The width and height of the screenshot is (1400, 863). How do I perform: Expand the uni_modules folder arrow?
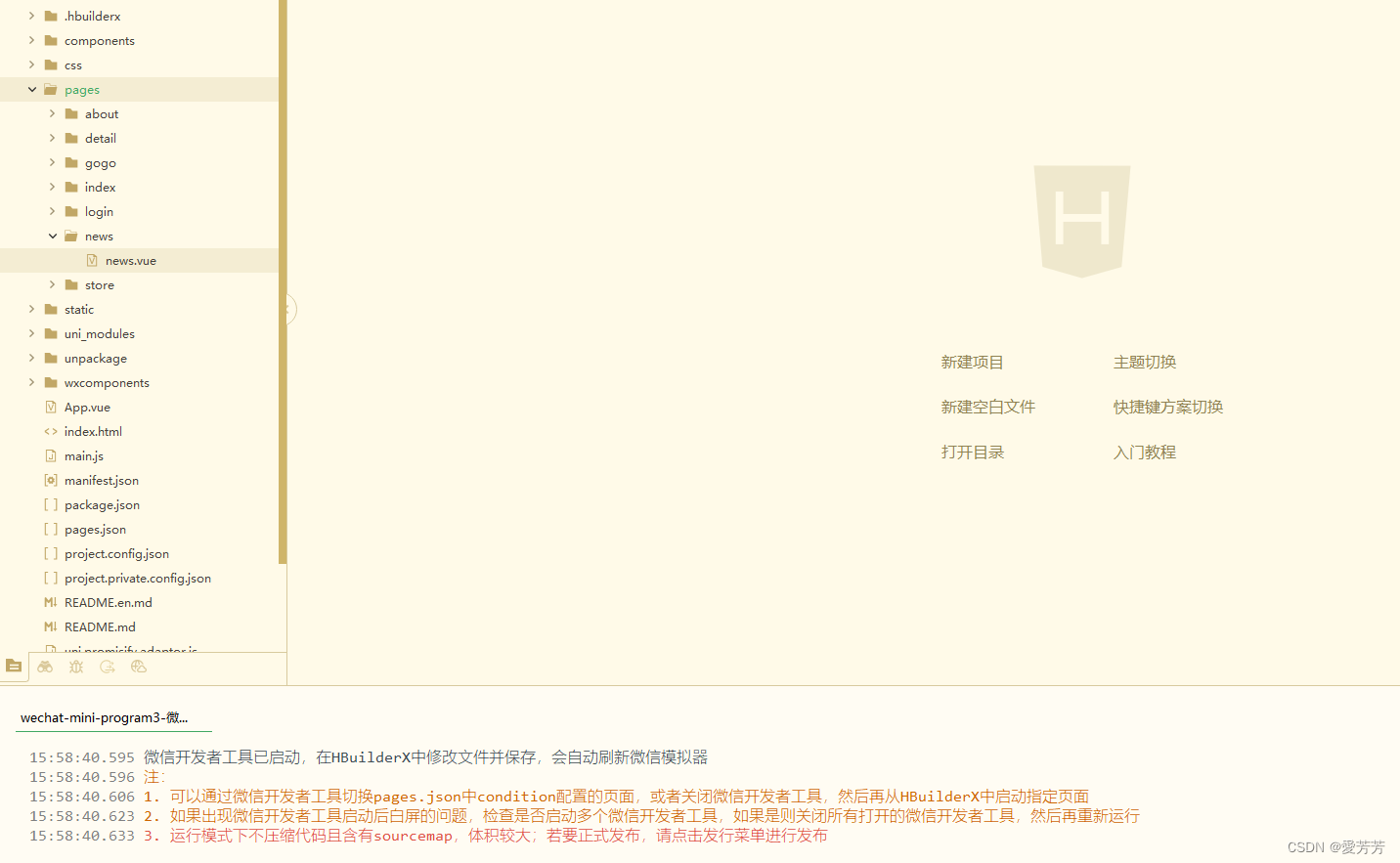(x=31, y=333)
